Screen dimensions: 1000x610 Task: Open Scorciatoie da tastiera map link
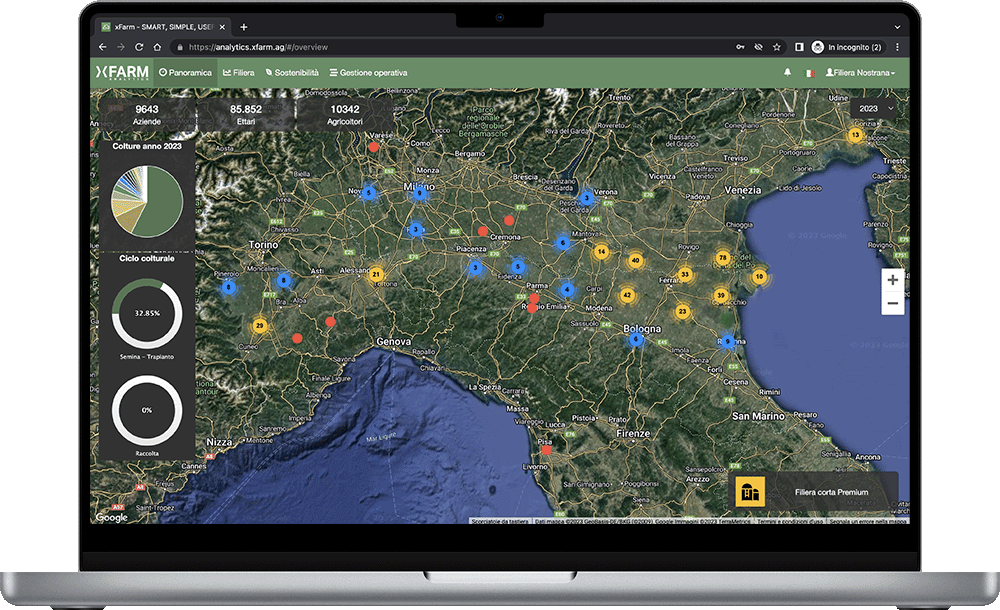tap(499, 521)
